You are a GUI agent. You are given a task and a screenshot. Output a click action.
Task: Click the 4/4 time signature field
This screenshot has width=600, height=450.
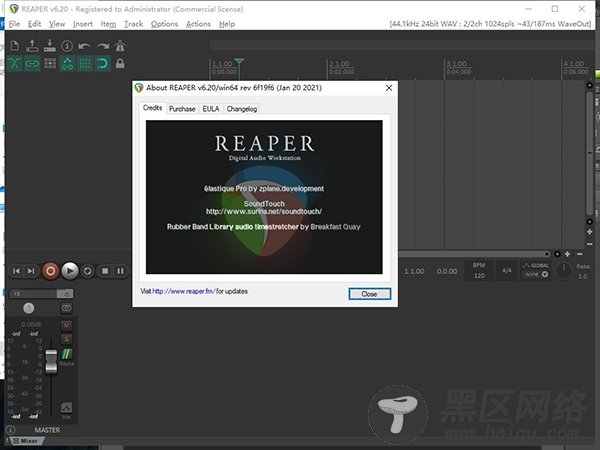coord(507,271)
